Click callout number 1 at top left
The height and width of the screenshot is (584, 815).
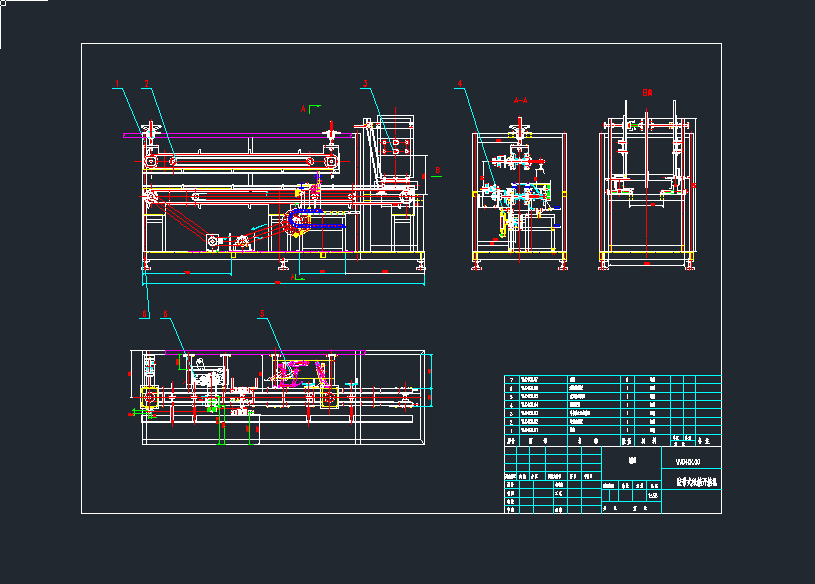117,84
